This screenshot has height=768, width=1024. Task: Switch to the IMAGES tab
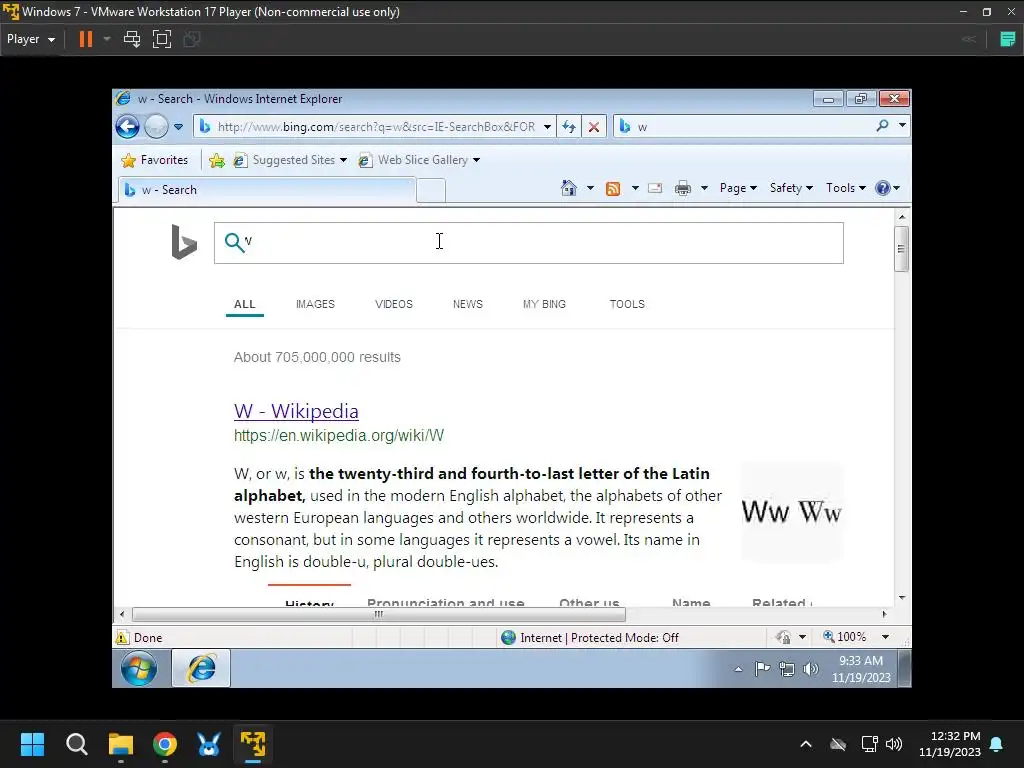click(315, 304)
